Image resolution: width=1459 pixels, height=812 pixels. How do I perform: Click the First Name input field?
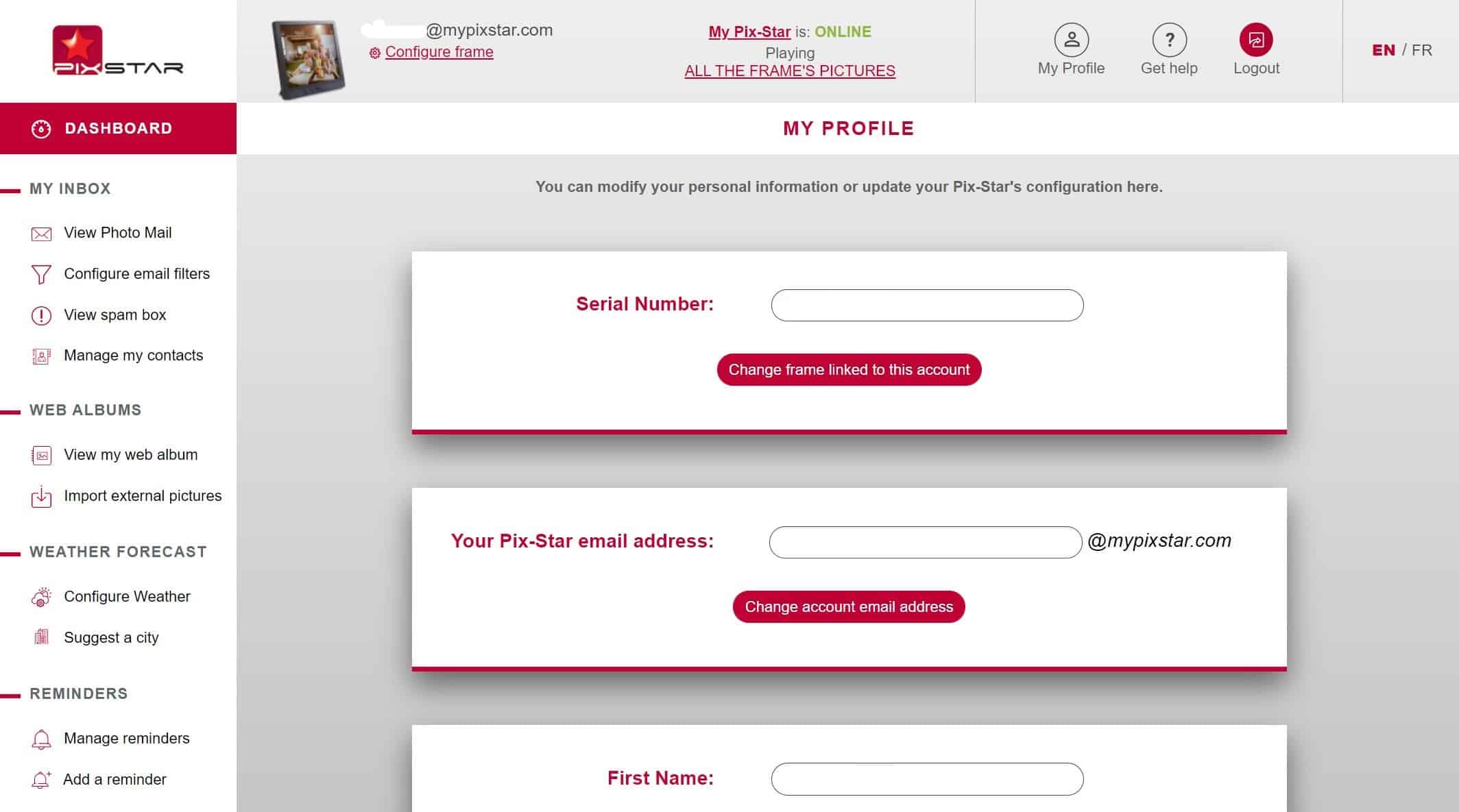(927, 778)
